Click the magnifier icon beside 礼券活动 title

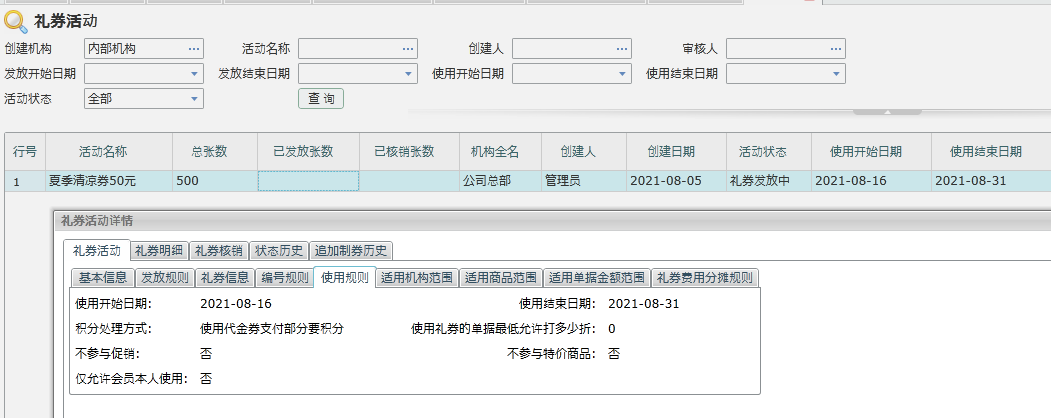click(15, 22)
